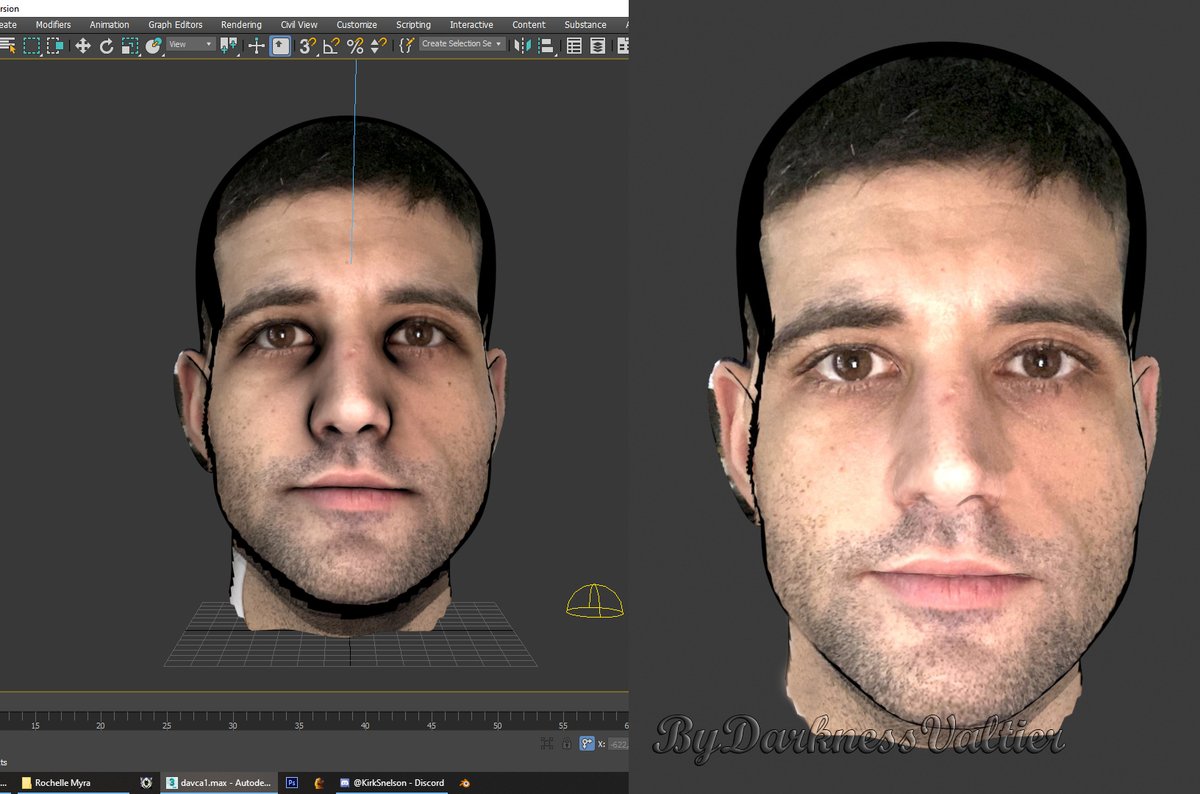Open the Substance menu
Screen dimensions: 1200x794
[x=585, y=24]
